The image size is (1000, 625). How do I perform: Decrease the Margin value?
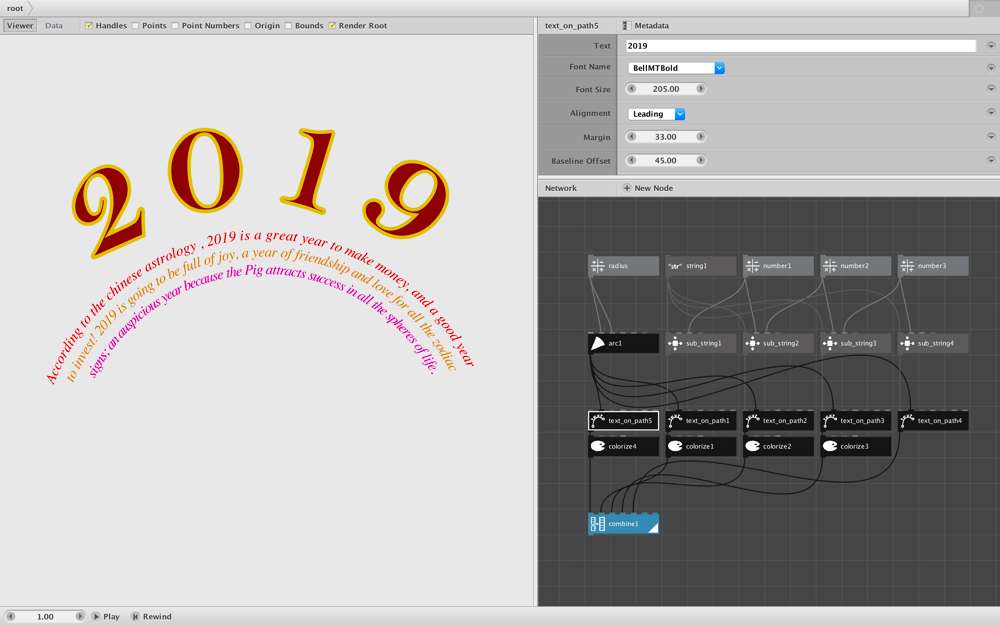[x=631, y=136]
